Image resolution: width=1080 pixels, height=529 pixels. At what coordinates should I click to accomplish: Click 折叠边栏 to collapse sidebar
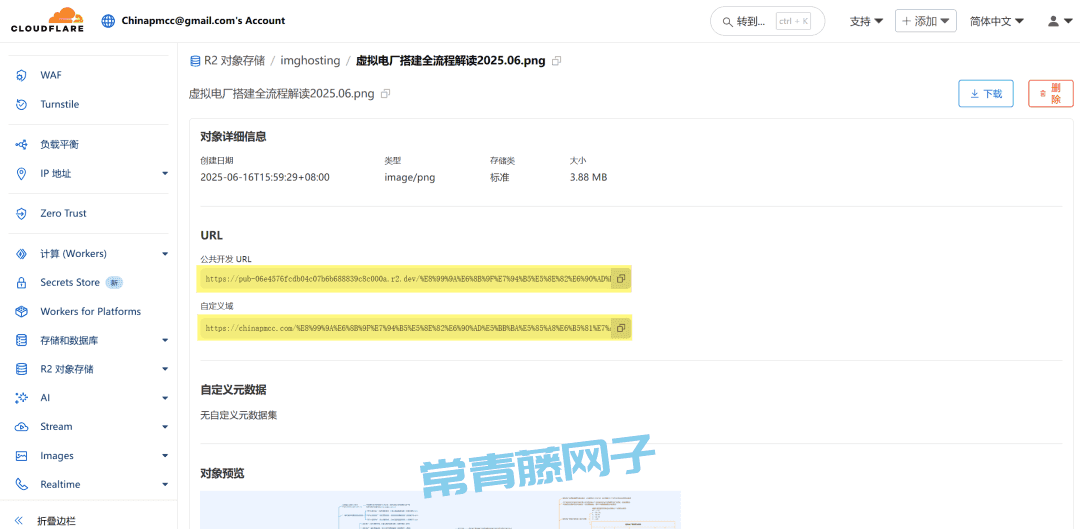56,521
